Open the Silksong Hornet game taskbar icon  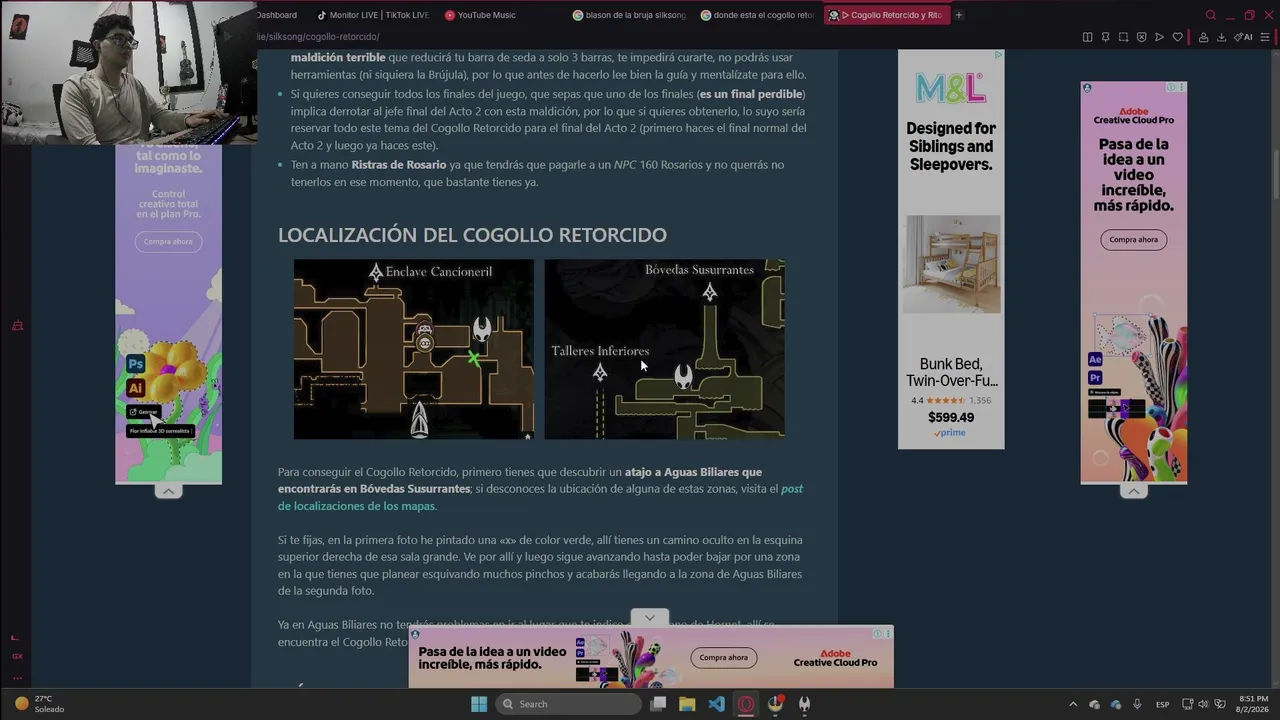tap(803, 704)
